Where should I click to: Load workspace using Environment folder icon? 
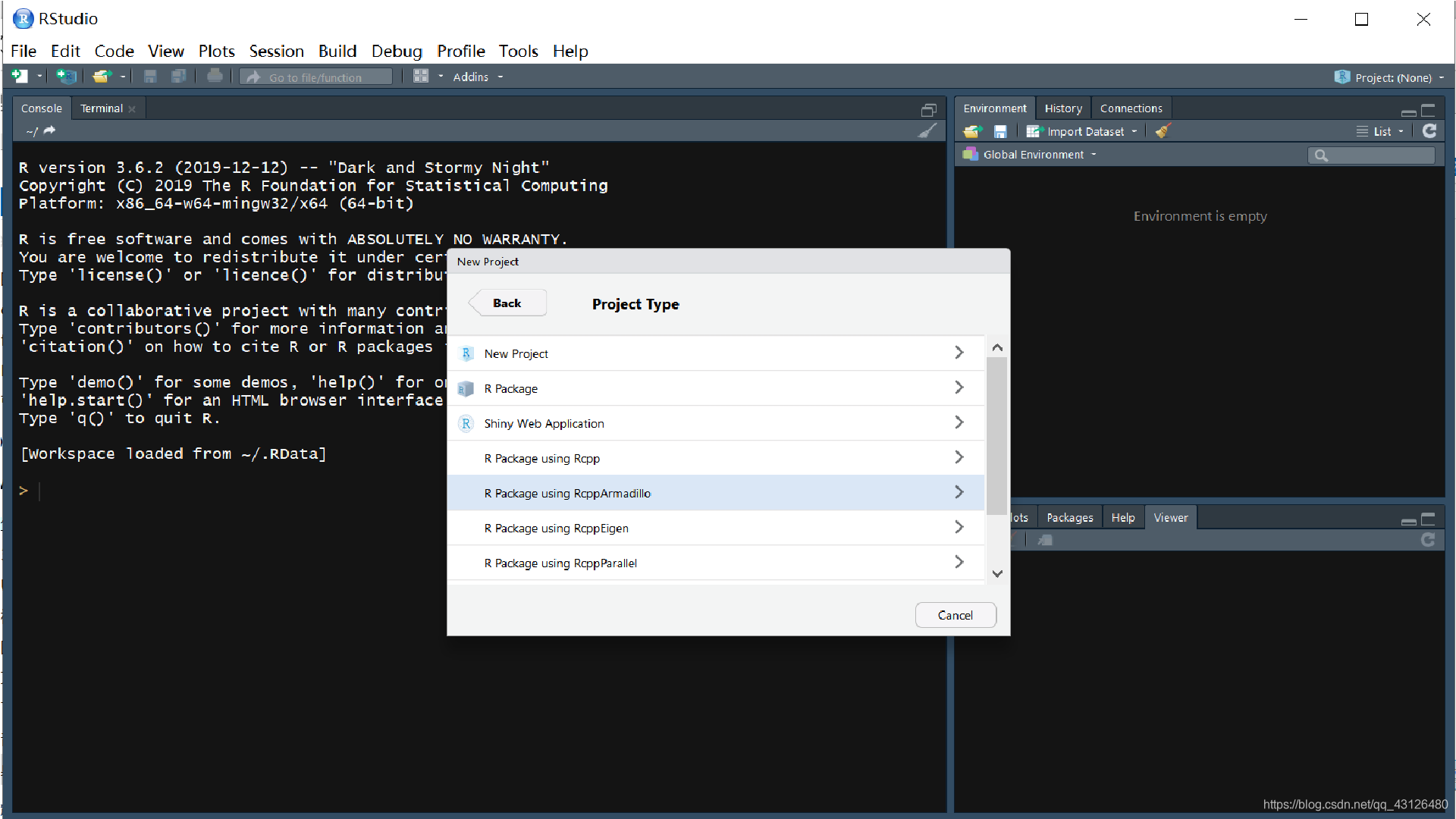972,131
